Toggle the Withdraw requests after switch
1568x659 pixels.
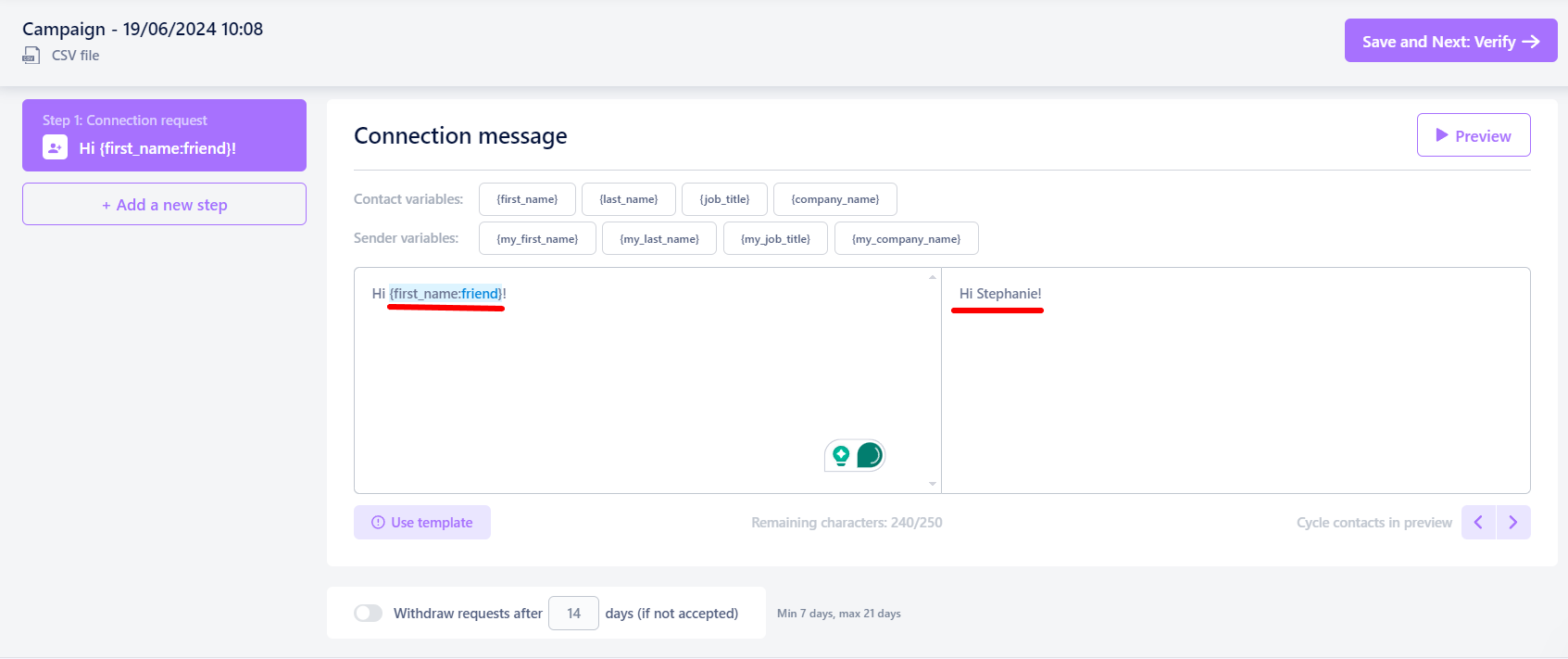click(x=368, y=614)
